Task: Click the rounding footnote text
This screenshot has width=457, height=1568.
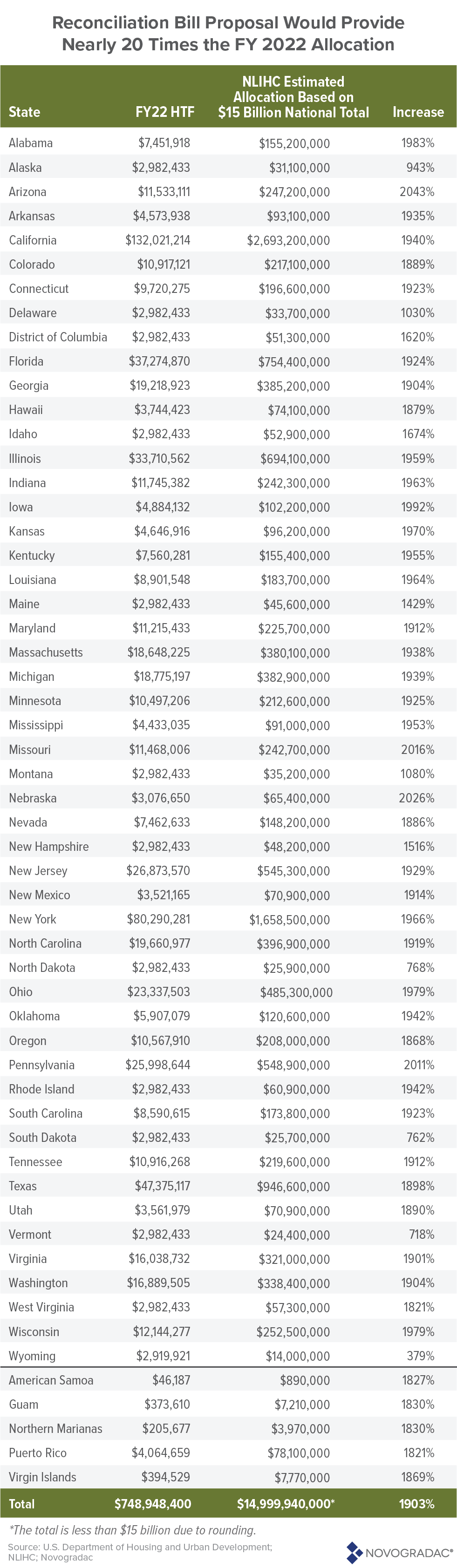Action: click(x=132, y=1530)
